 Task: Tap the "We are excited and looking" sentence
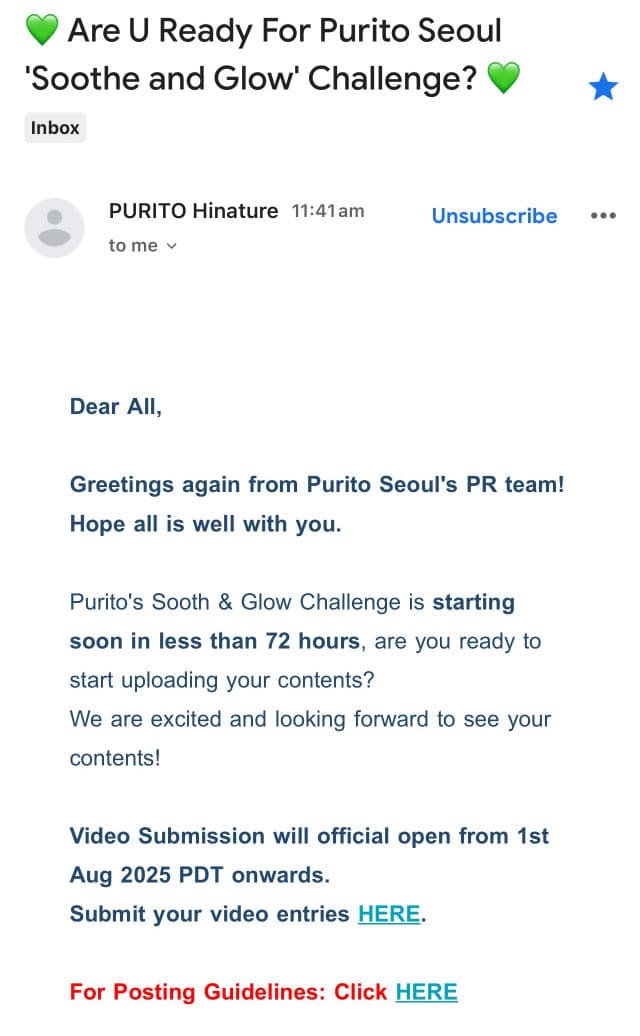click(x=310, y=719)
